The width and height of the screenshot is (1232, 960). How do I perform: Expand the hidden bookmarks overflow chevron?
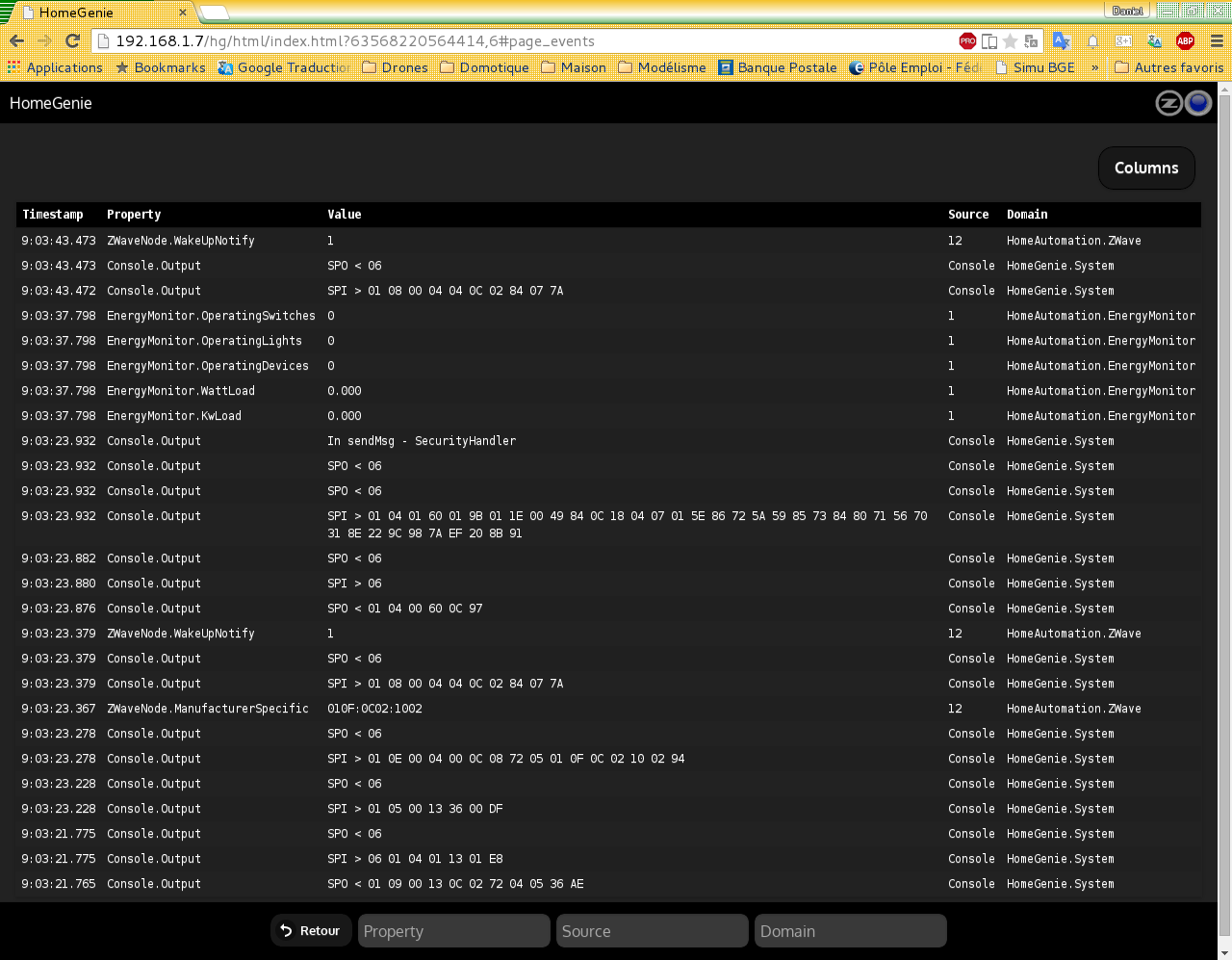[x=1094, y=67]
